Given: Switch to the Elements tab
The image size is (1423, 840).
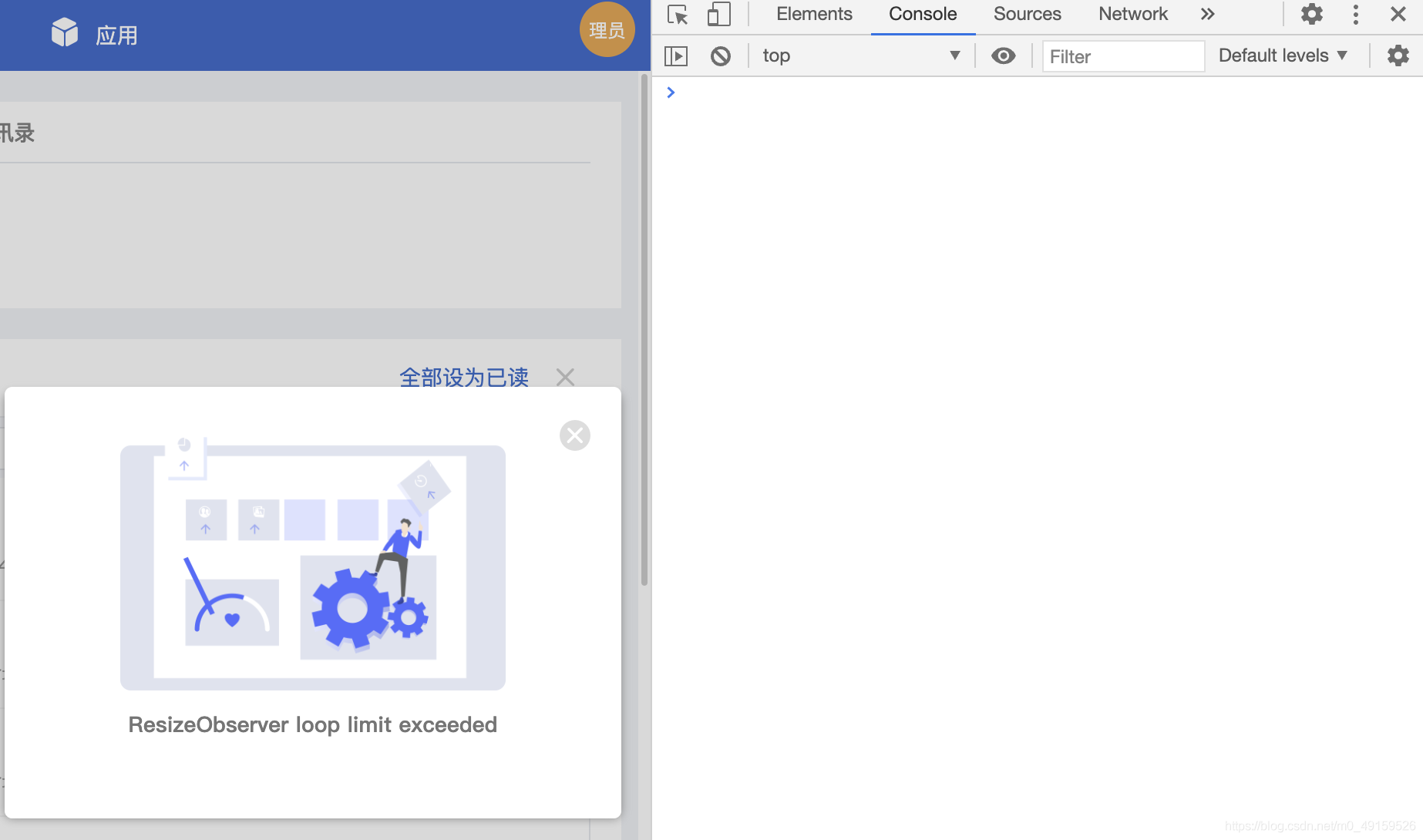Looking at the screenshot, I should [814, 14].
